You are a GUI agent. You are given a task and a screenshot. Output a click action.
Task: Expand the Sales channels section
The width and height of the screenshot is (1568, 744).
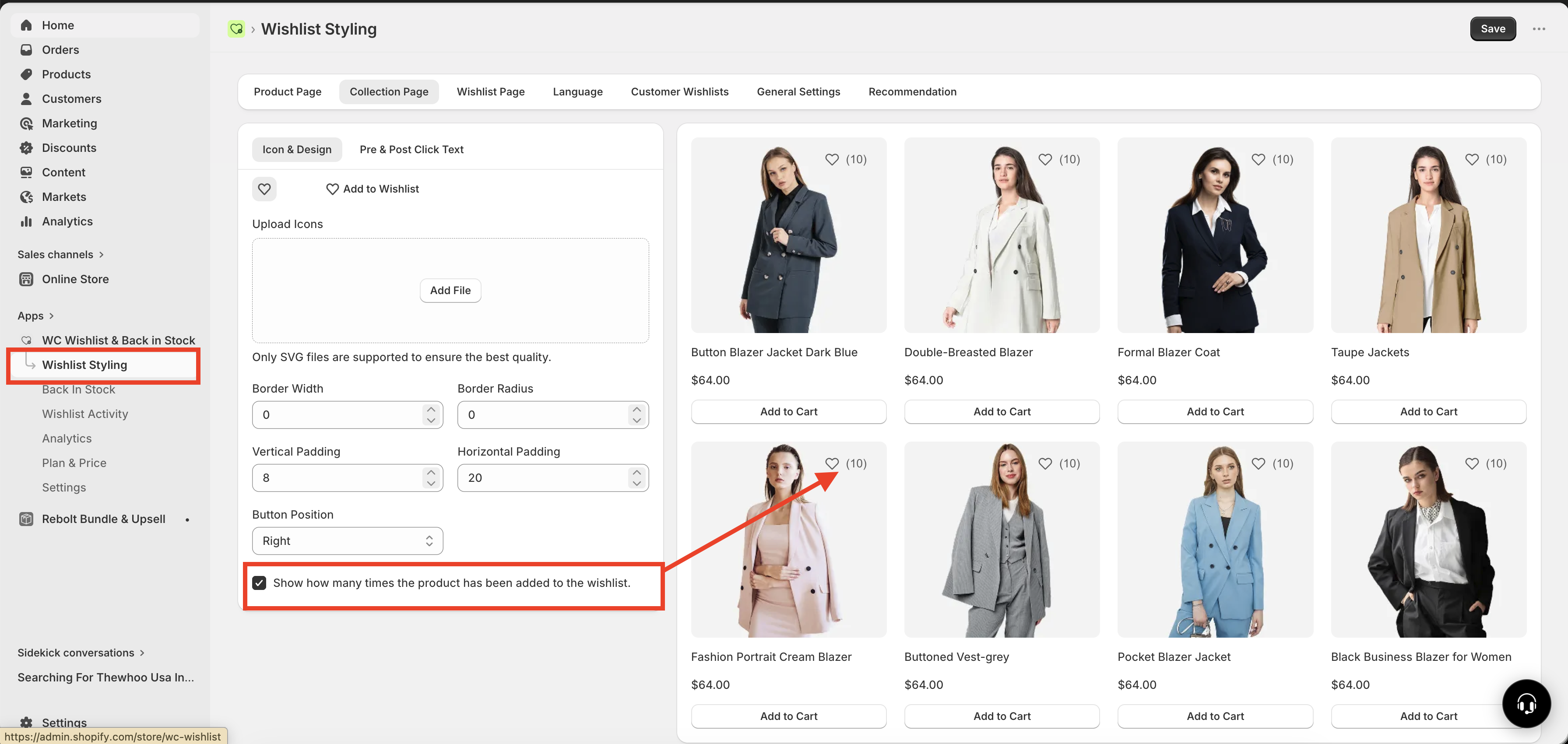(61, 254)
